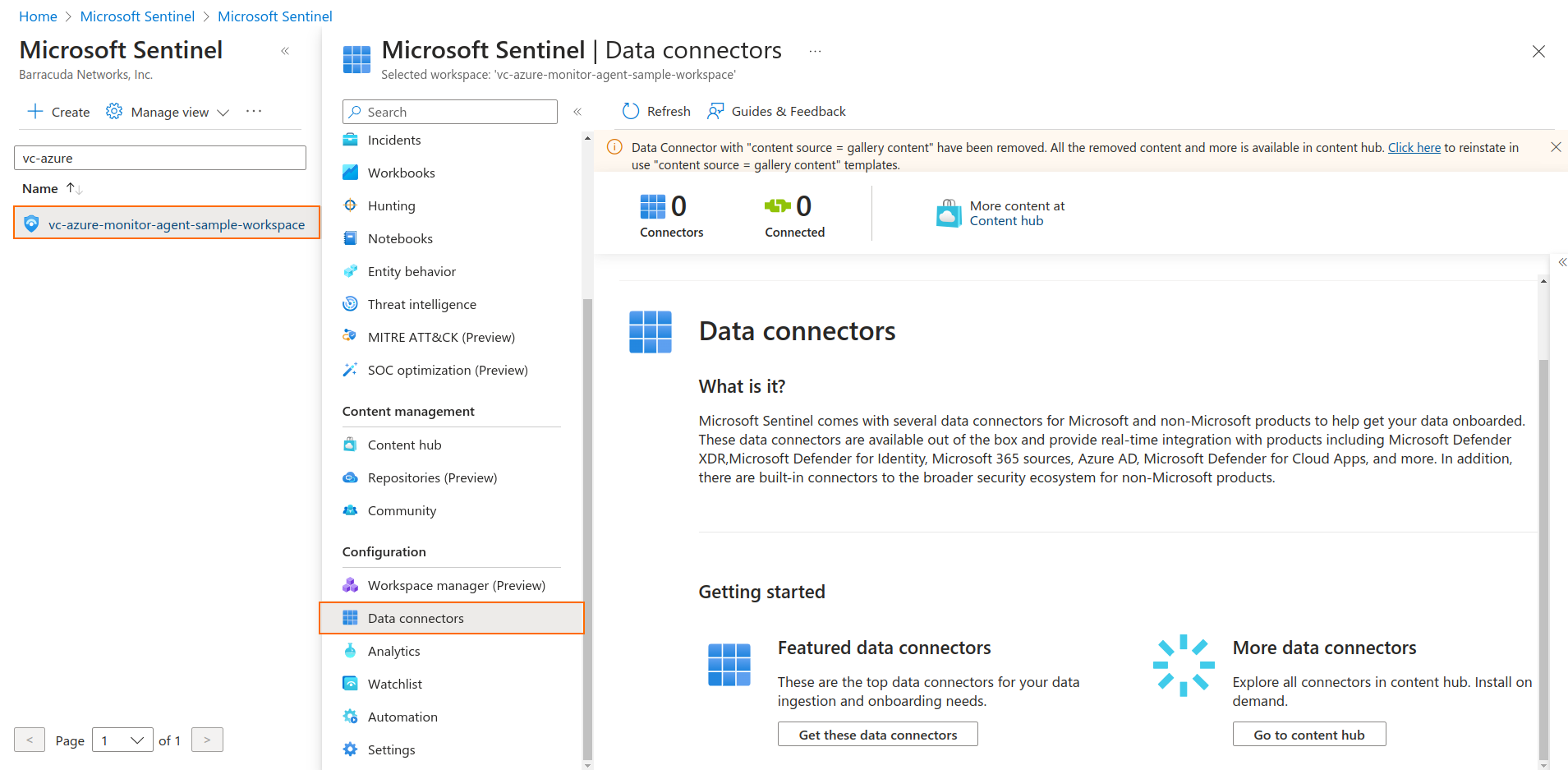Close the Data connectors blade
1568x770 pixels.
click(1538, 52)
